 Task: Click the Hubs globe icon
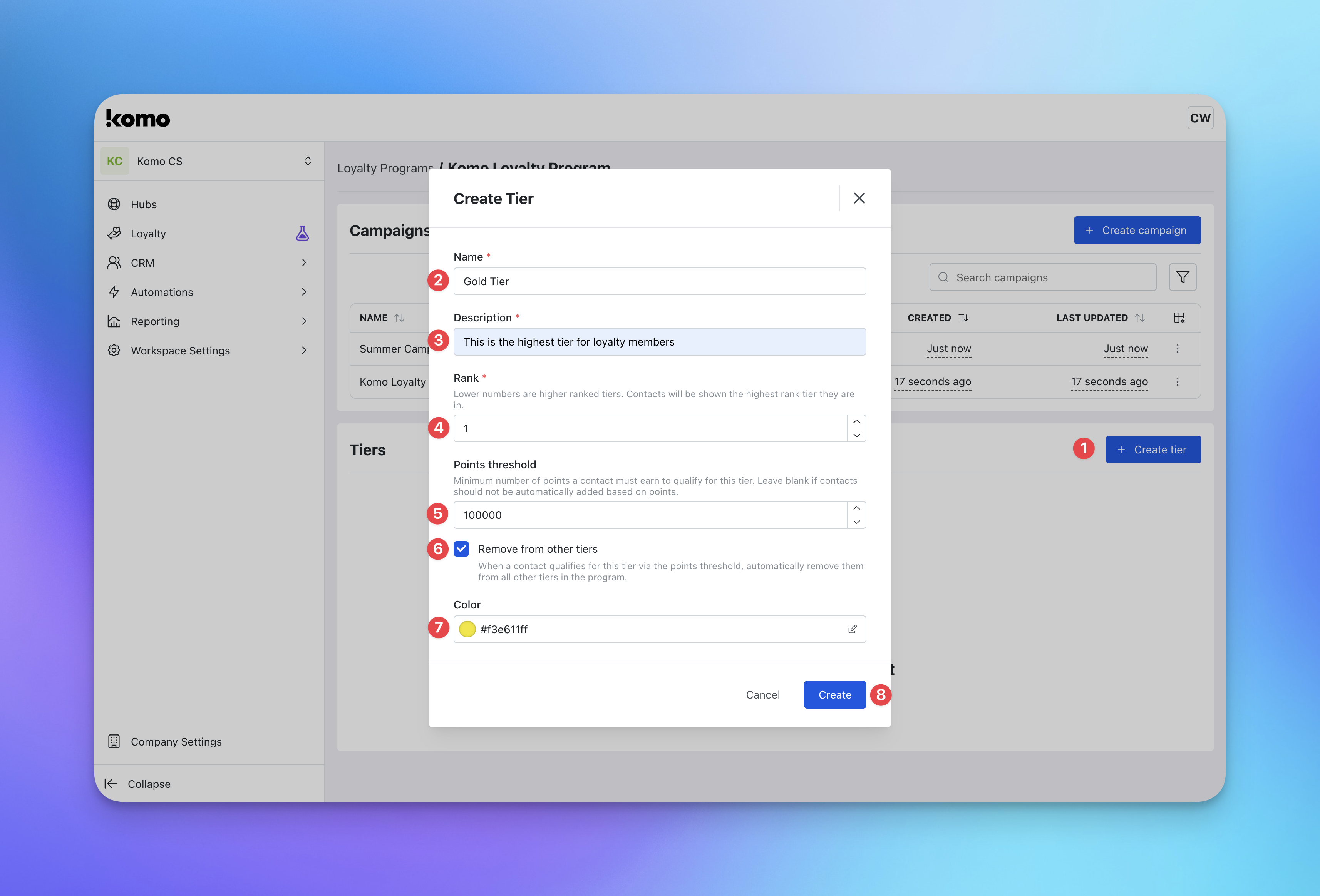114,204
